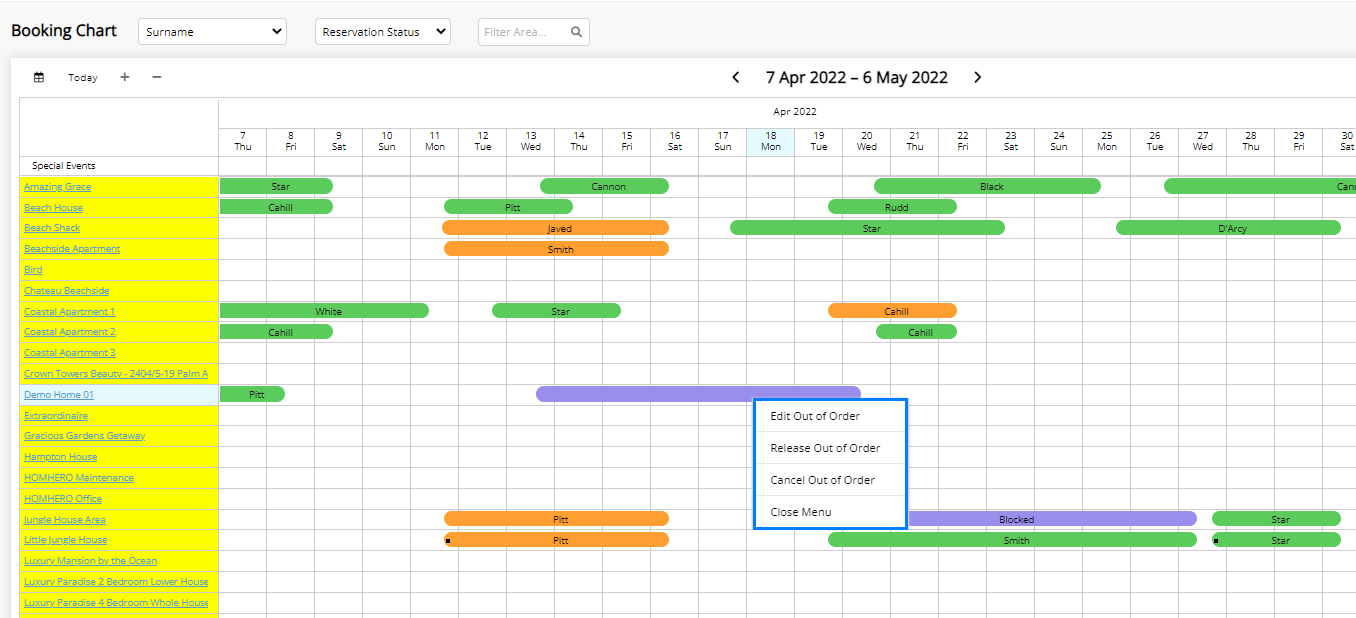This screenshot has height=618, width=1356.
Task: Select Cancel Out of Order entry
Action: 822,480
